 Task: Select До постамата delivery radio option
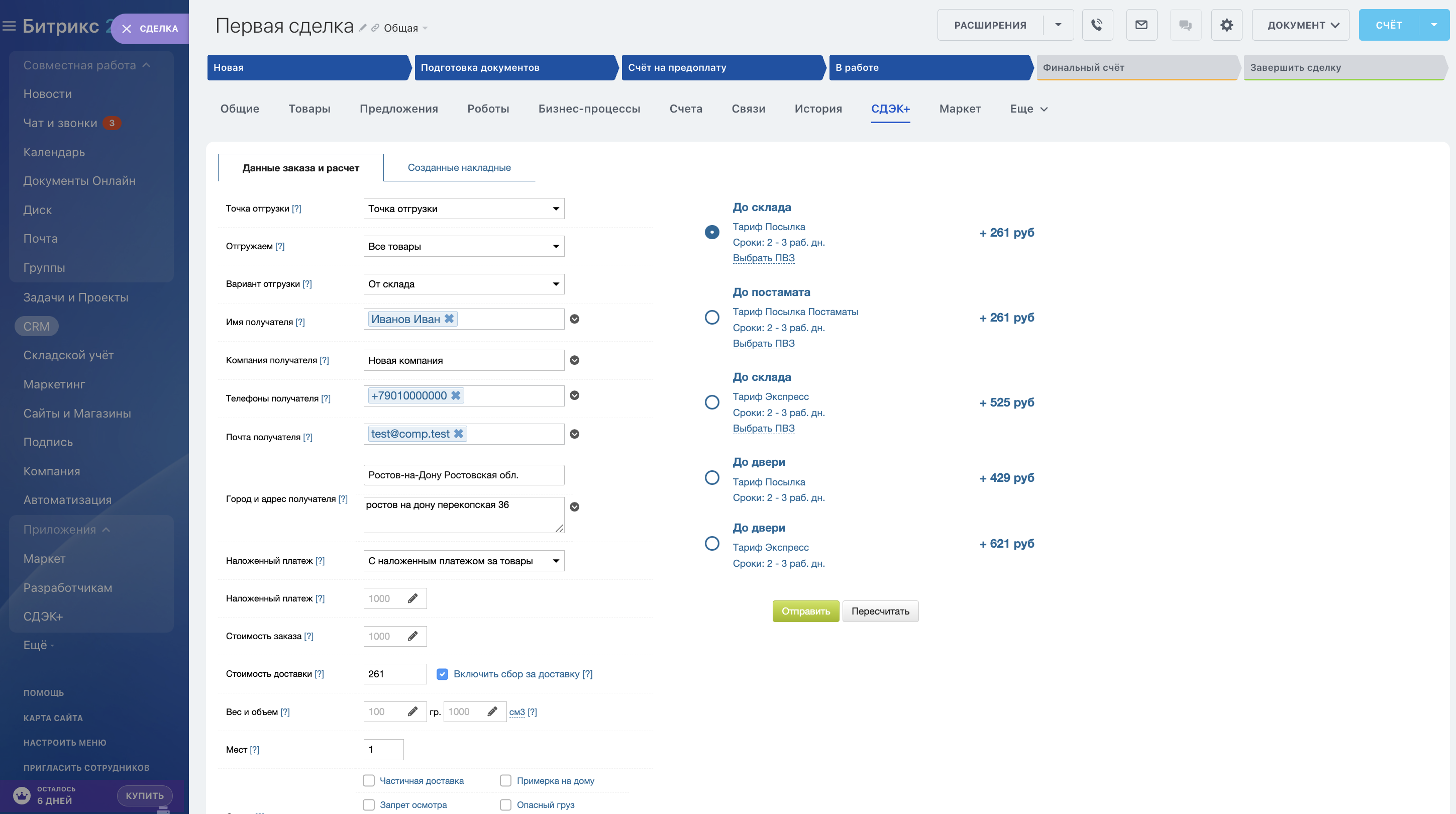click(x=711, y=317)
